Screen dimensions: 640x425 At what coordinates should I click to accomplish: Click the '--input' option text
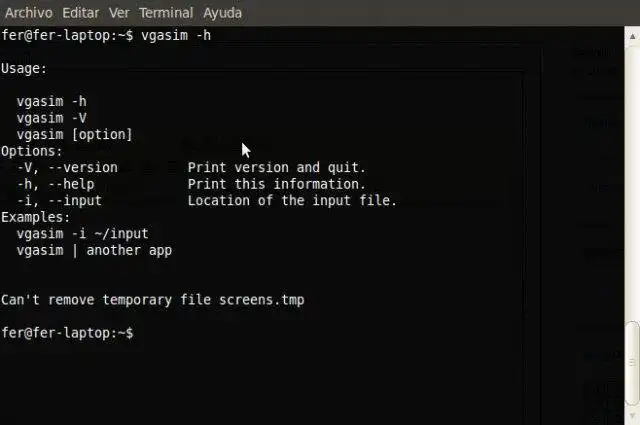pyautogui.click(x=74, y=200)
